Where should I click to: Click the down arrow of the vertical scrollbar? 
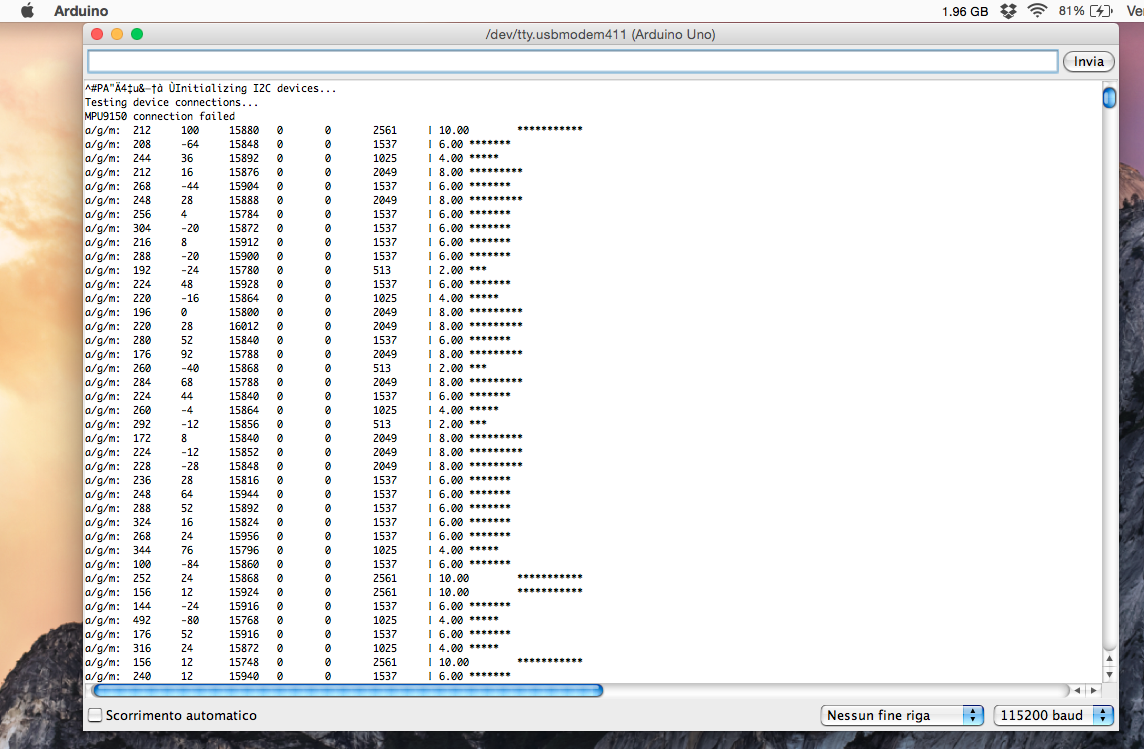[1110, 675]
